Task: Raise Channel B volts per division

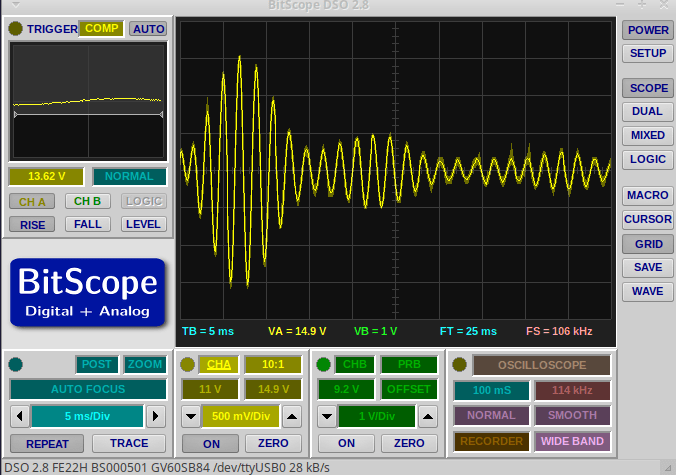Action: coord(428,417)
